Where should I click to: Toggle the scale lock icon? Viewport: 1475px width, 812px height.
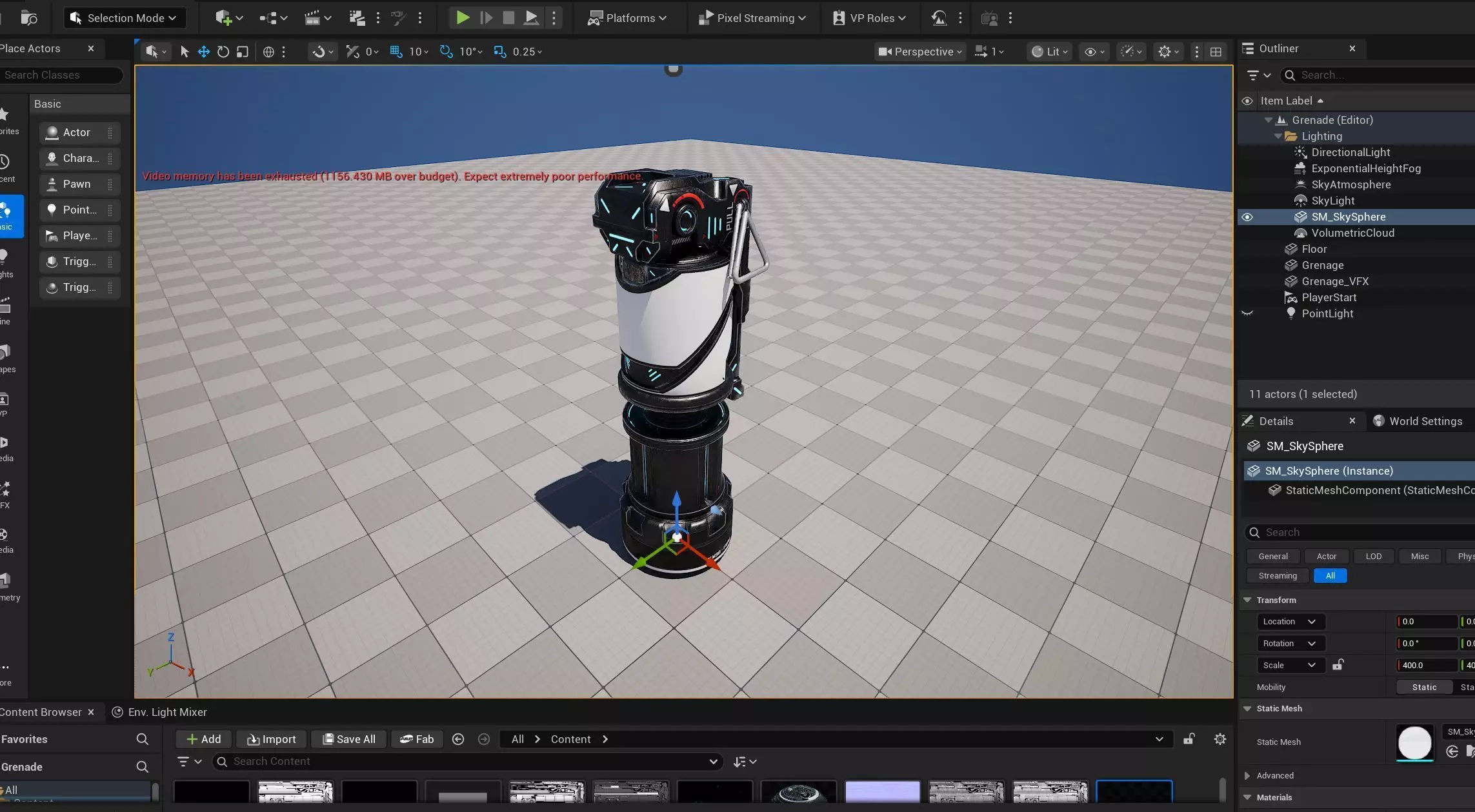click(1338, 665)
